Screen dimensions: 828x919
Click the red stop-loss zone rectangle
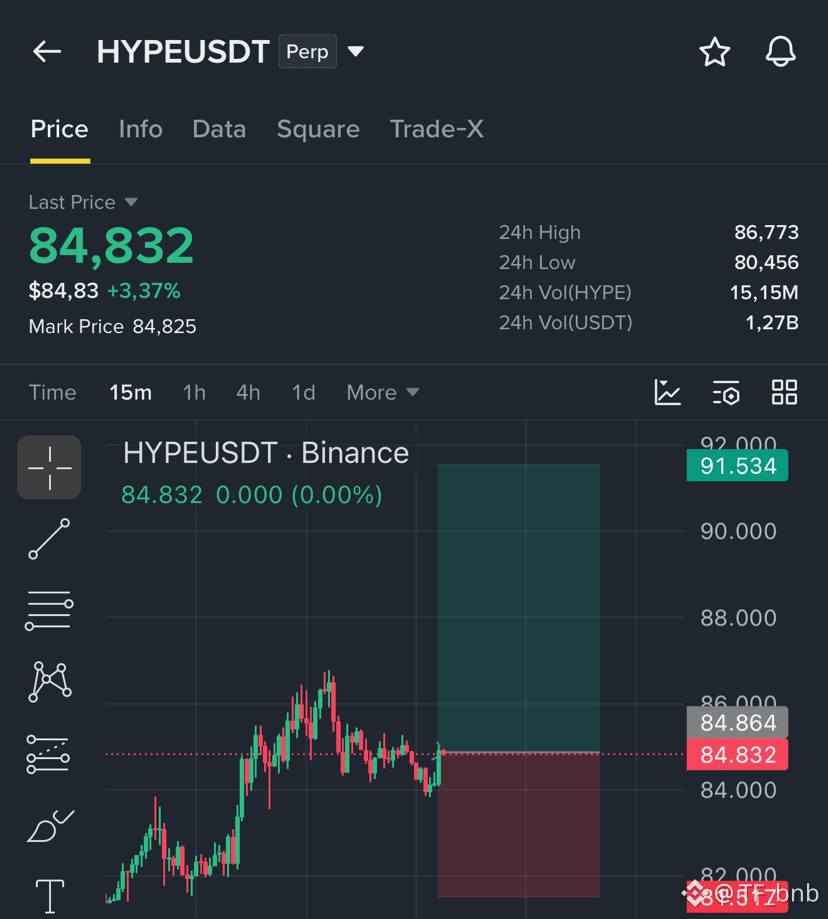(x=519, y=825)
